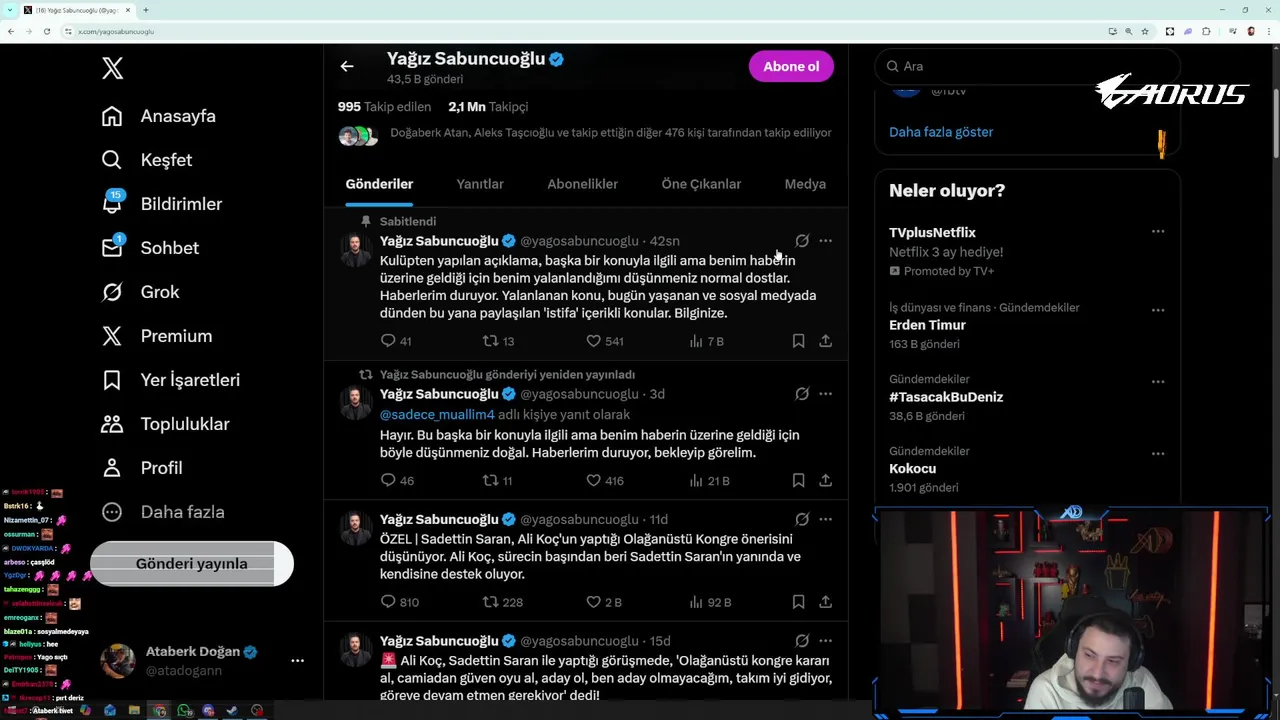The image size is (1280, 720).
Task: Reply to the pinned post with 41 comments
Action: click(388, 341)
